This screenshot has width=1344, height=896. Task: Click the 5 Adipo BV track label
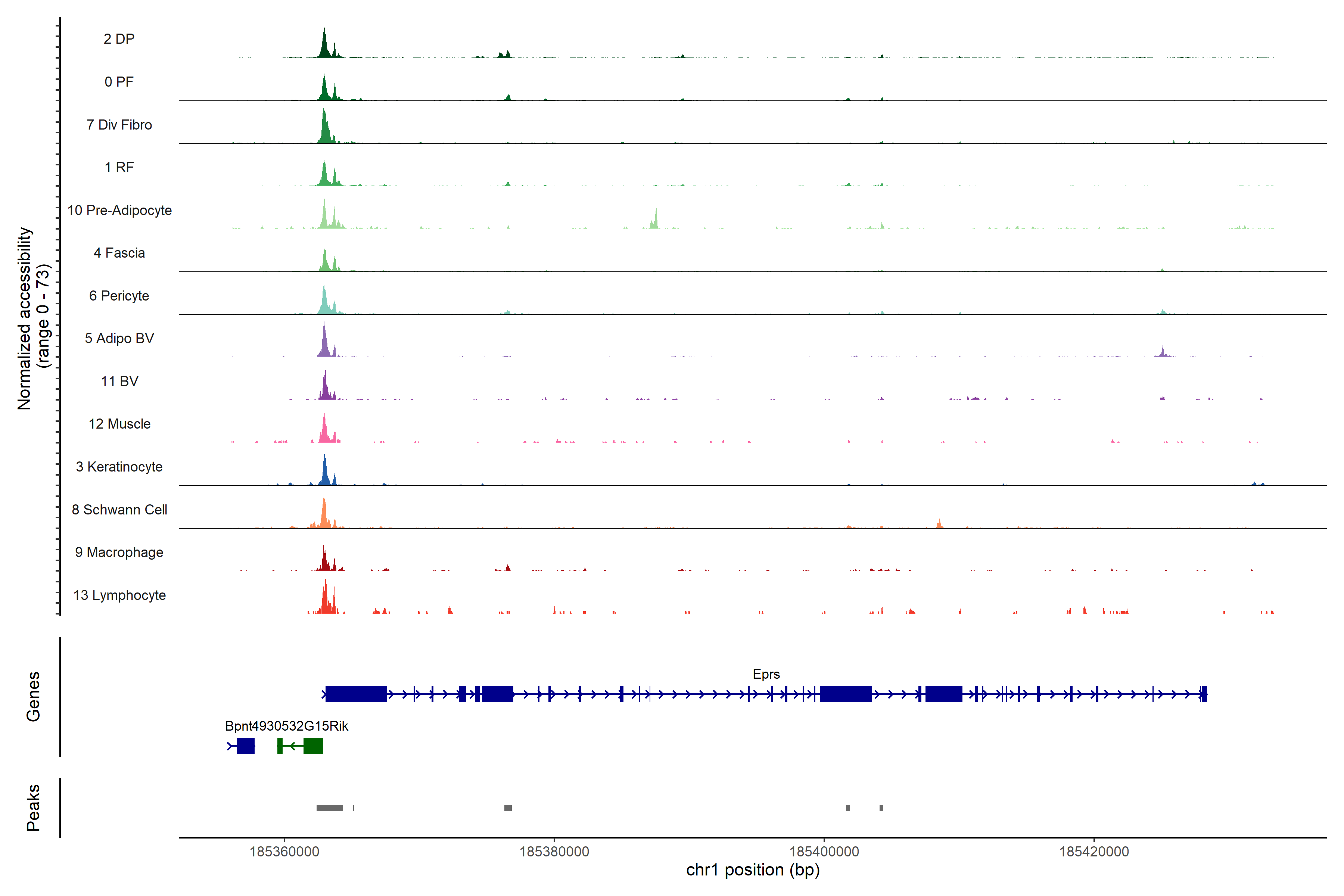[x=119, y=338]
